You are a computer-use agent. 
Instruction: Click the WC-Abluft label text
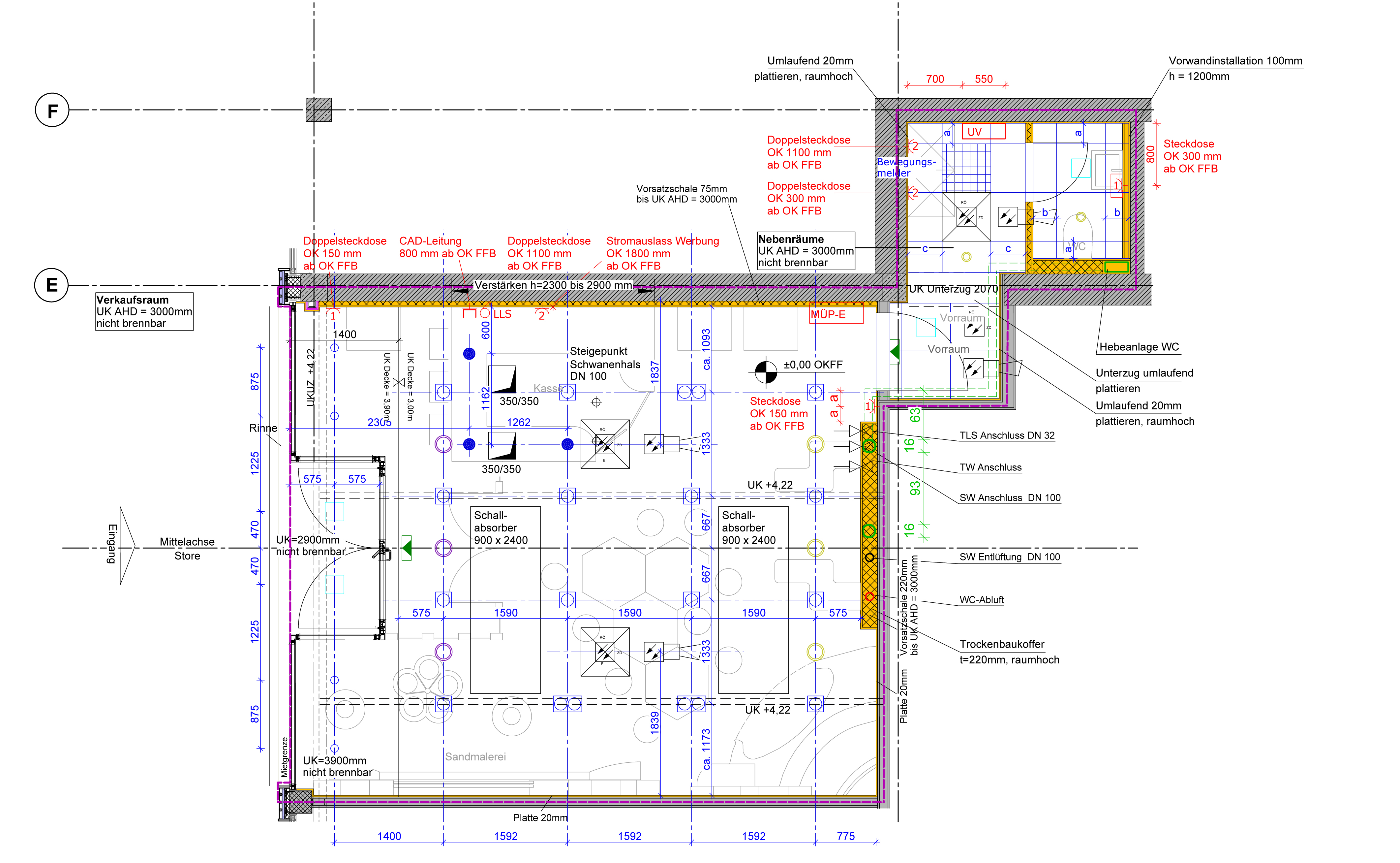(x=981, y=600)
